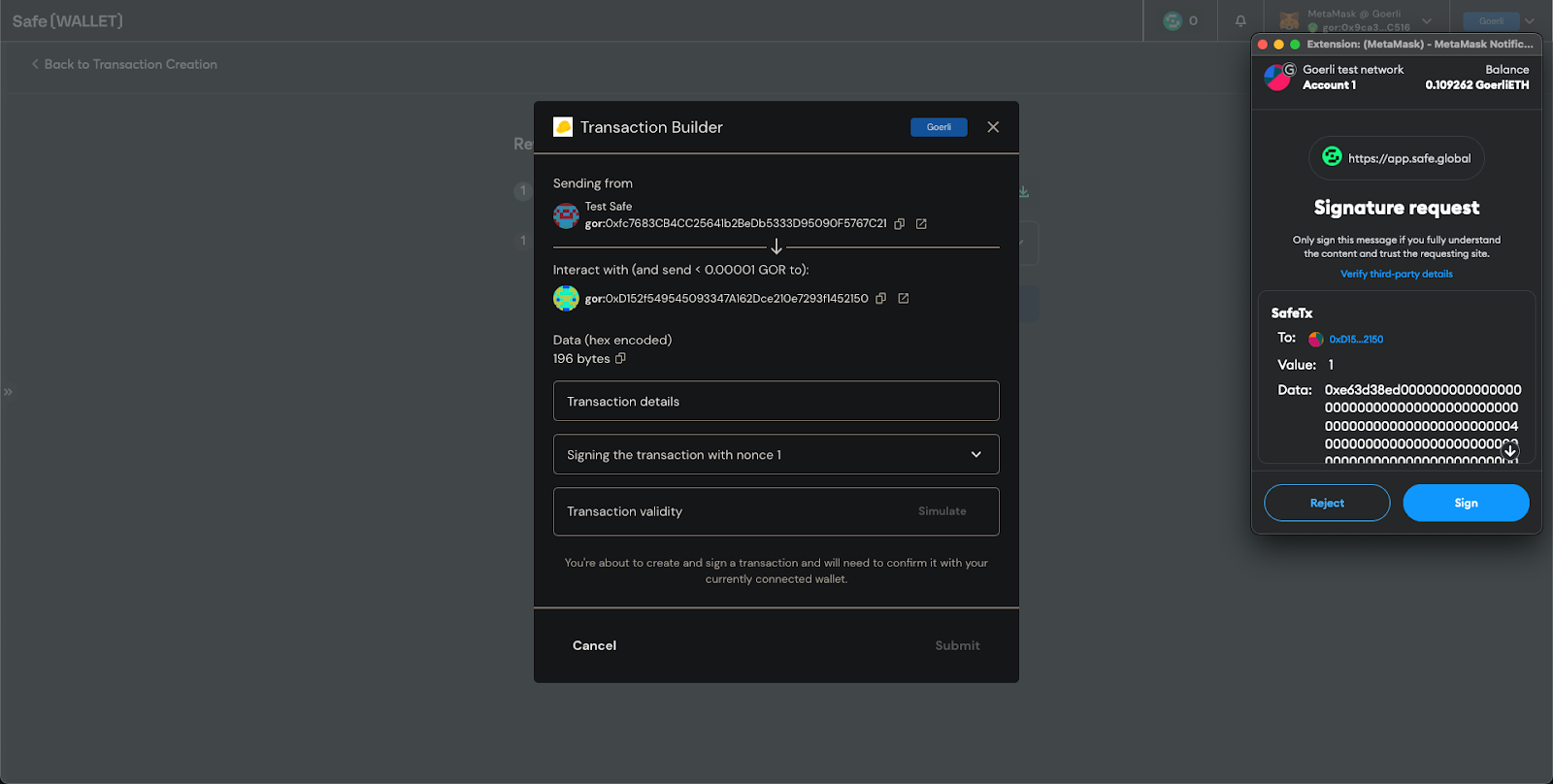Click the 0.109262 GoerliETH balance
Screen dimensions: 1553x784
[x=1476, y=85]
